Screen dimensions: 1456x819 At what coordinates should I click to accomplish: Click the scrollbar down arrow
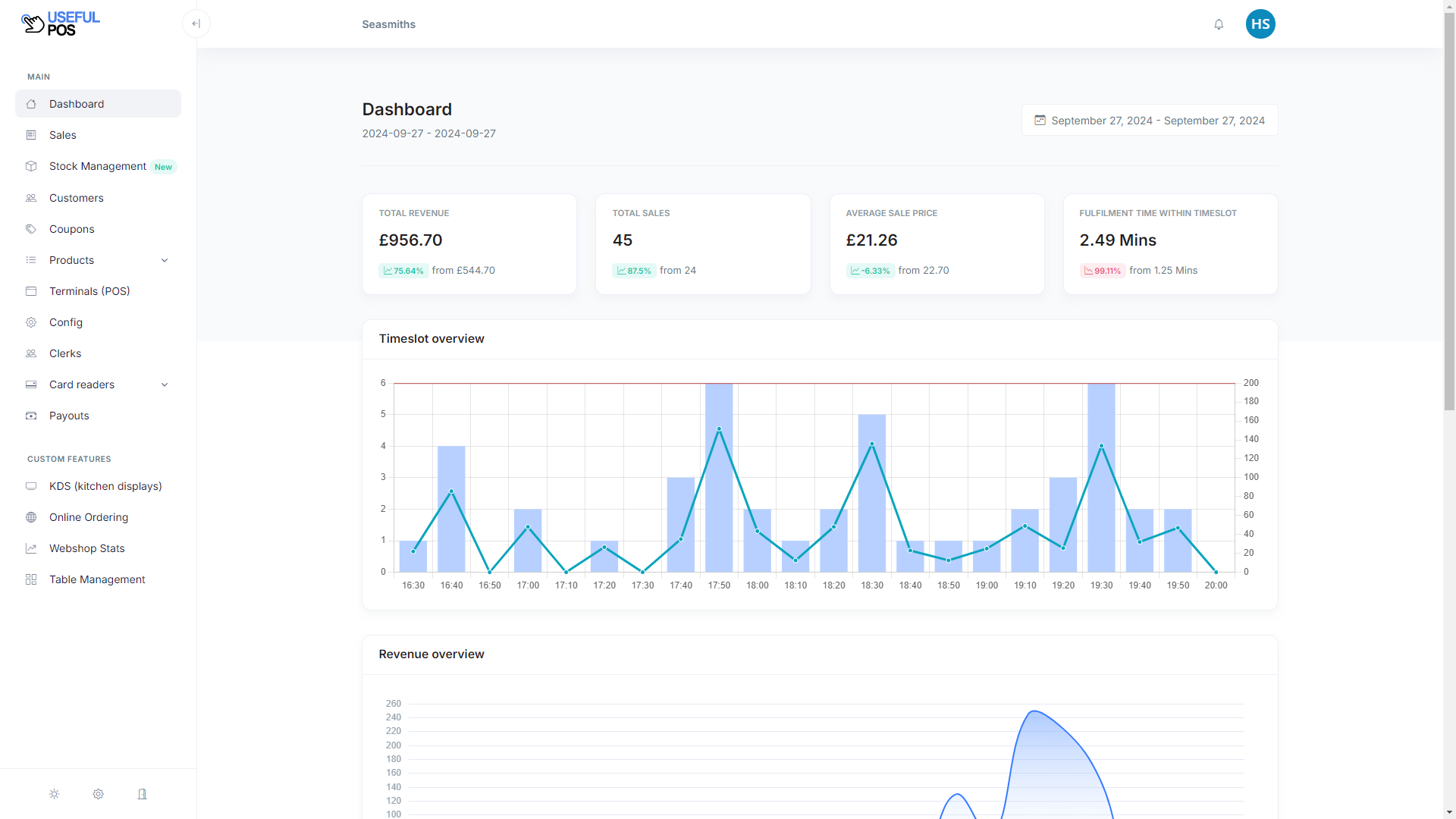(1449, 812)
